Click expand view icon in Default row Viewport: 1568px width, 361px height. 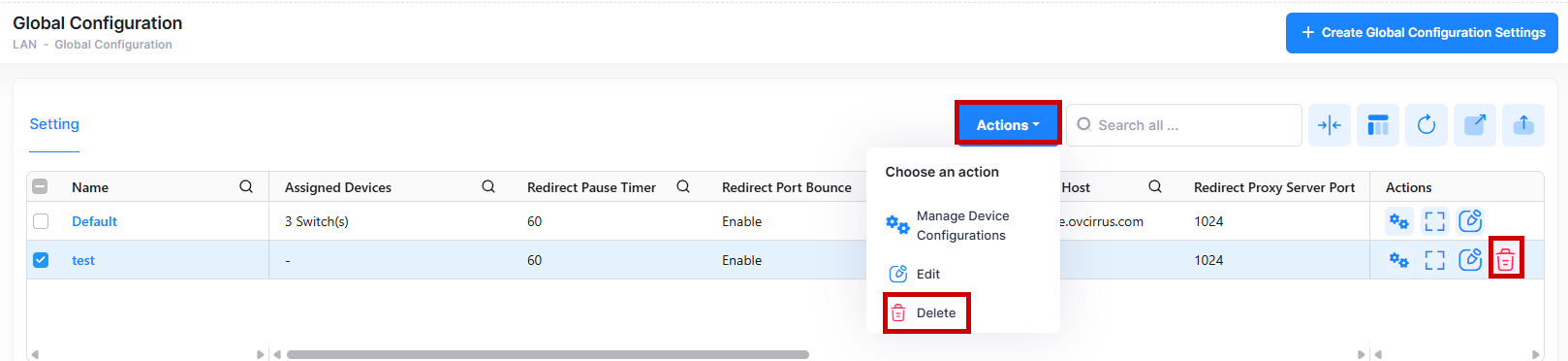pos(1434,221)
